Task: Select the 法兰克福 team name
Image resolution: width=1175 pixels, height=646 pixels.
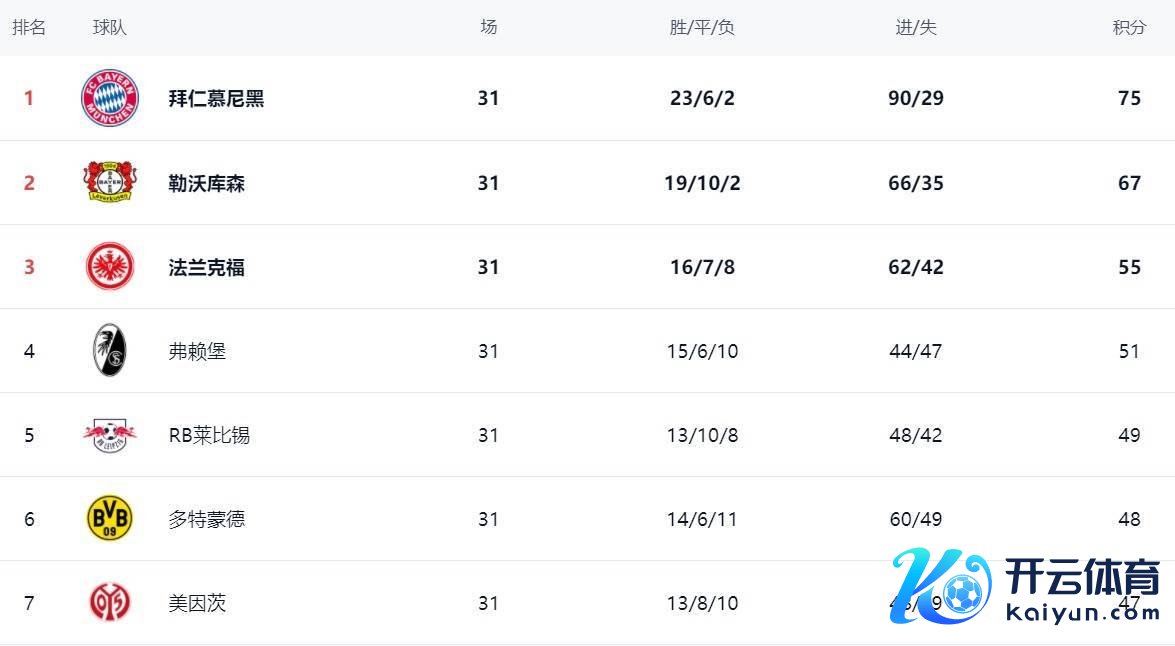Action: 206,267
